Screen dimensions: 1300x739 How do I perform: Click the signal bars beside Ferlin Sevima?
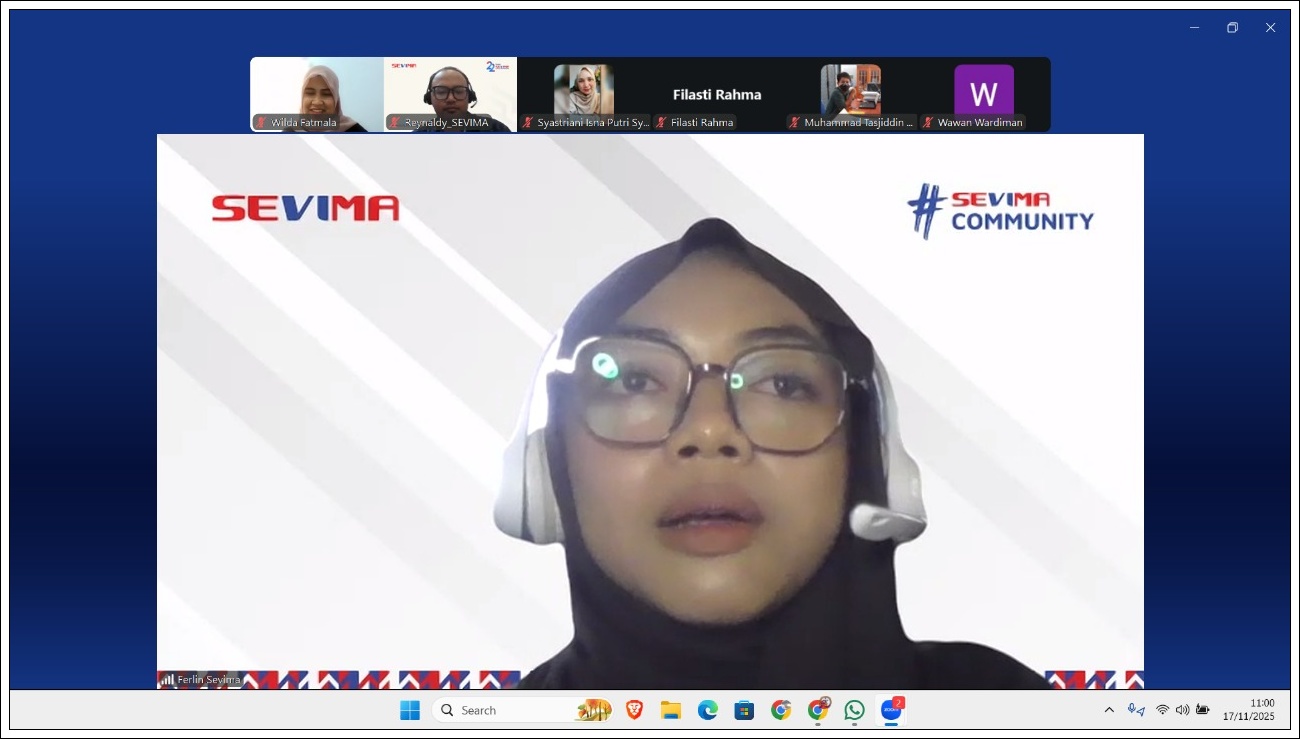pos(167,680)
